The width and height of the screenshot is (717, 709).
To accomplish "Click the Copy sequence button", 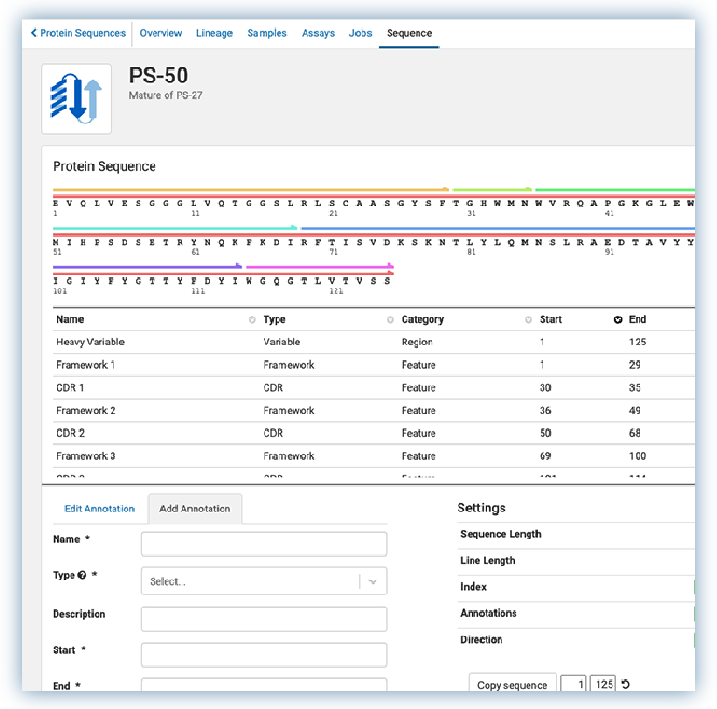I will (512, 684).
